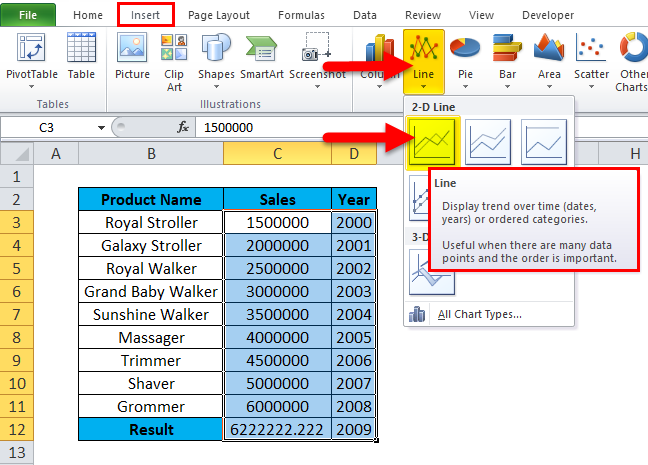Expand the Scatter chart dropdown arrow

tap(591, 87)
